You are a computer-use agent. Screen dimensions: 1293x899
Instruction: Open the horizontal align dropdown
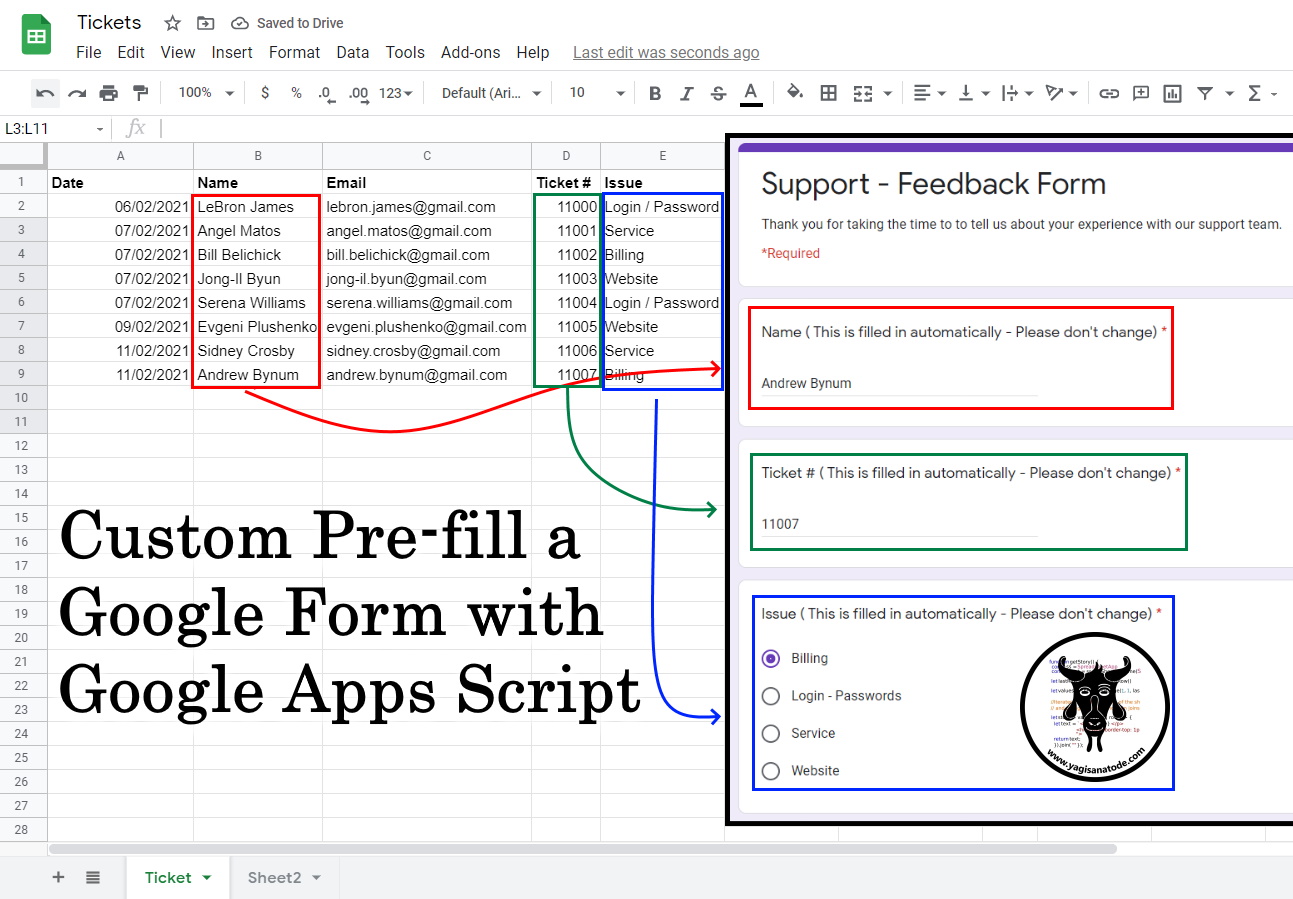click(929, 93)
